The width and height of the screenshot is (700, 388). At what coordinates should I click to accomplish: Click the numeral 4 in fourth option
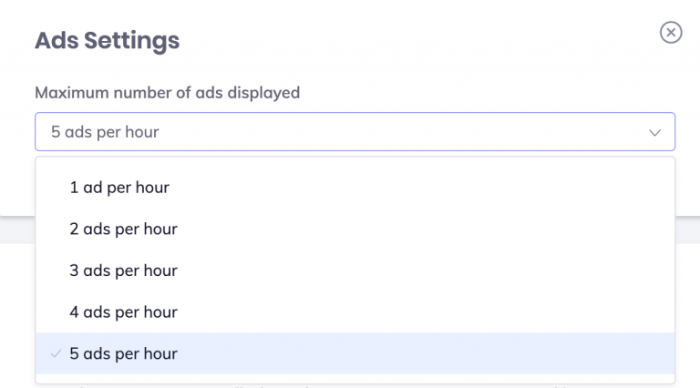74,312
